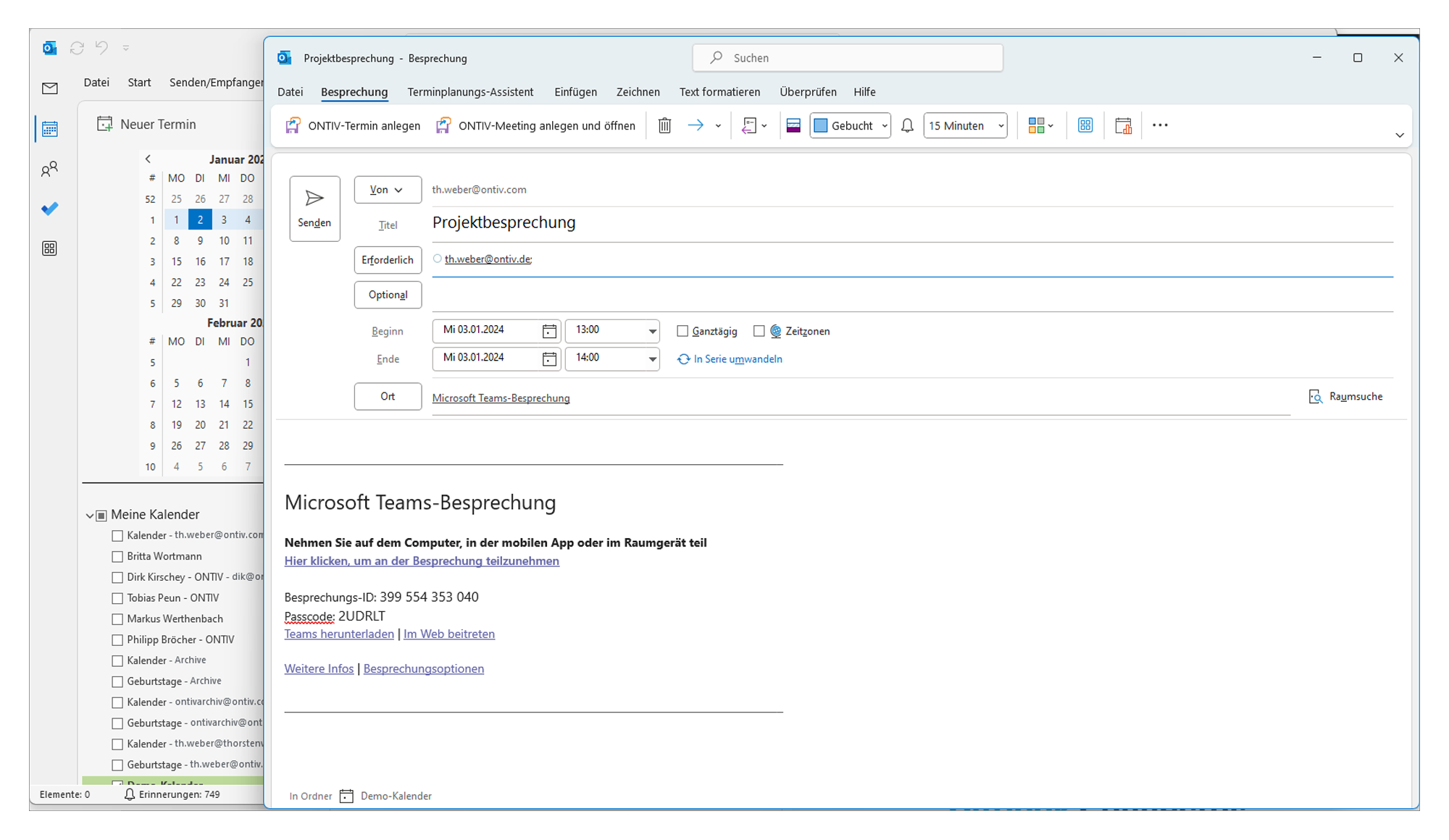Click the Optional attendees button

tap(387, 295)
